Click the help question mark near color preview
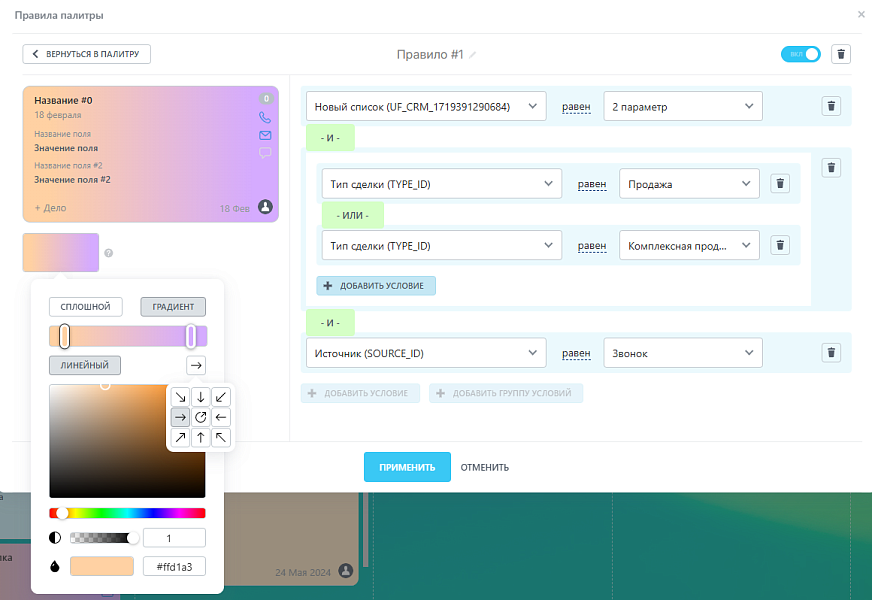This screenshot has height=600, width=872. pyautogui.click(x=108, y=253)
